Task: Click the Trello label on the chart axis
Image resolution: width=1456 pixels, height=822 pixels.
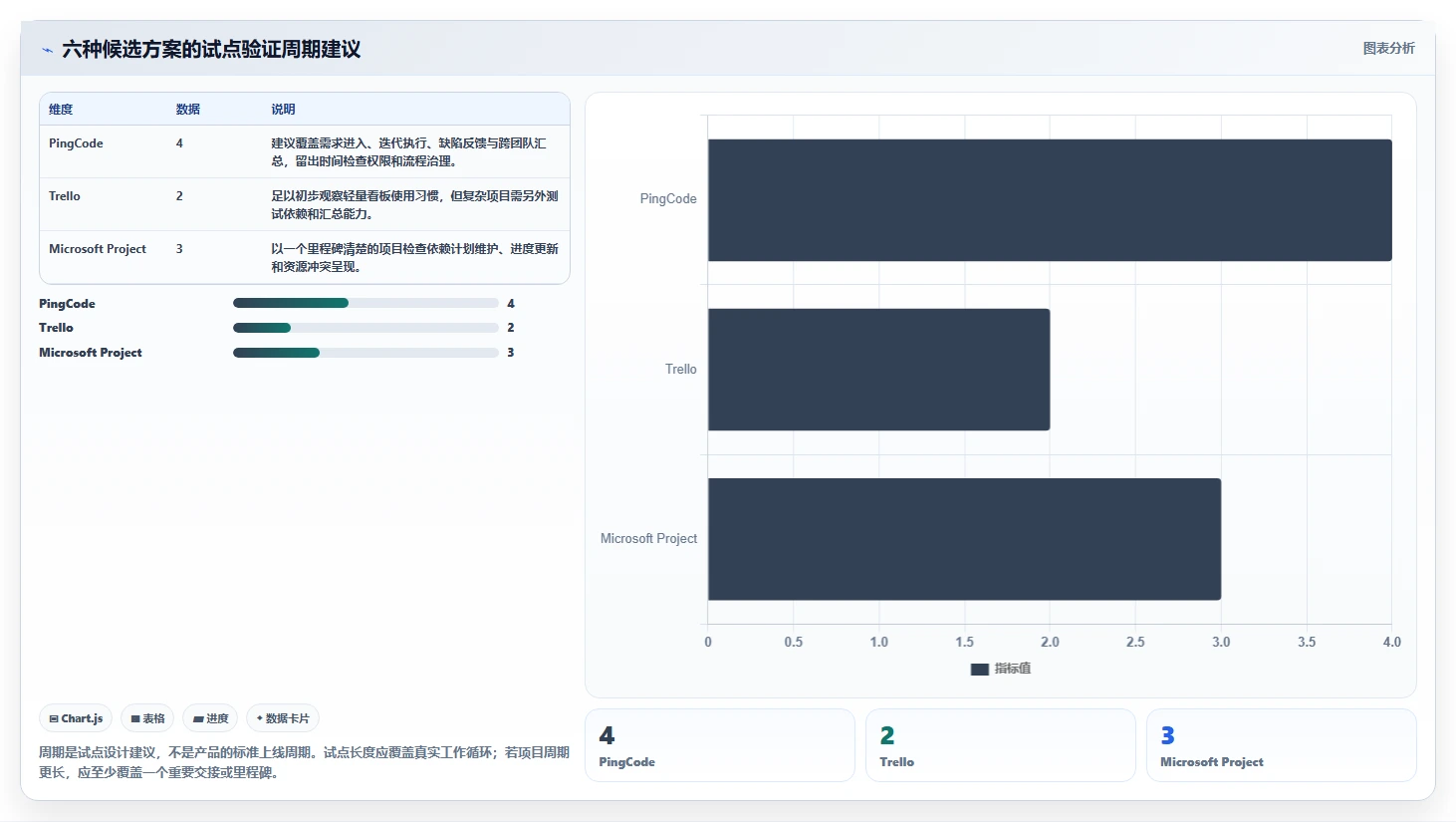Action: (x=681, y=370)
